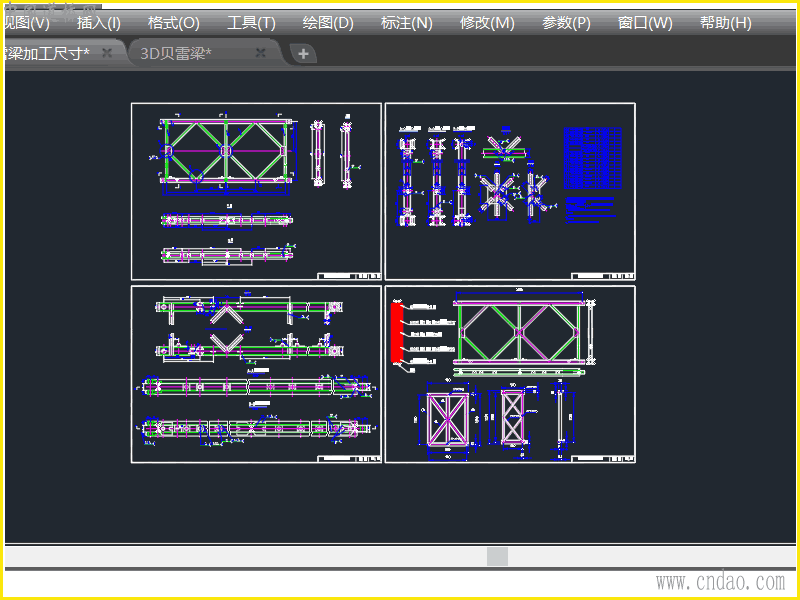This screenshot has width=800, height=600.
Task: Open the 绘图(D) menu
Action: [328, 23]
